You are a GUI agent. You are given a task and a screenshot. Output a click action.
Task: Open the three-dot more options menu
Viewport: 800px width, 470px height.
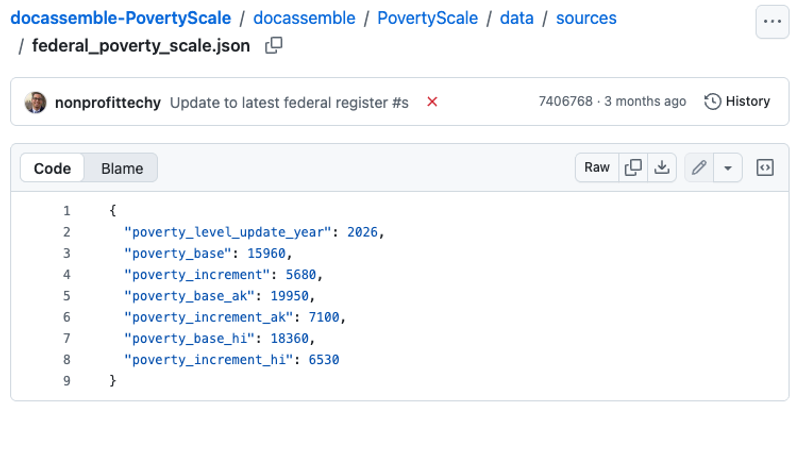point(772,21)
